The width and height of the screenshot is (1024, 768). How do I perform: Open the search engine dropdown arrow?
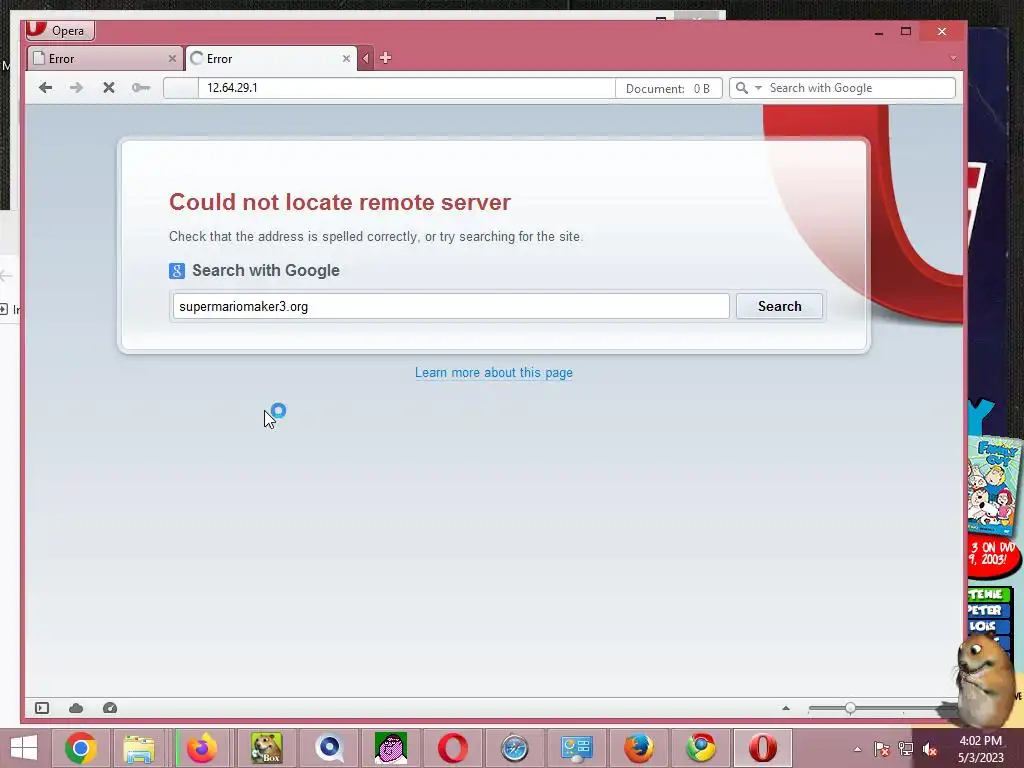[x=758, y=88]
